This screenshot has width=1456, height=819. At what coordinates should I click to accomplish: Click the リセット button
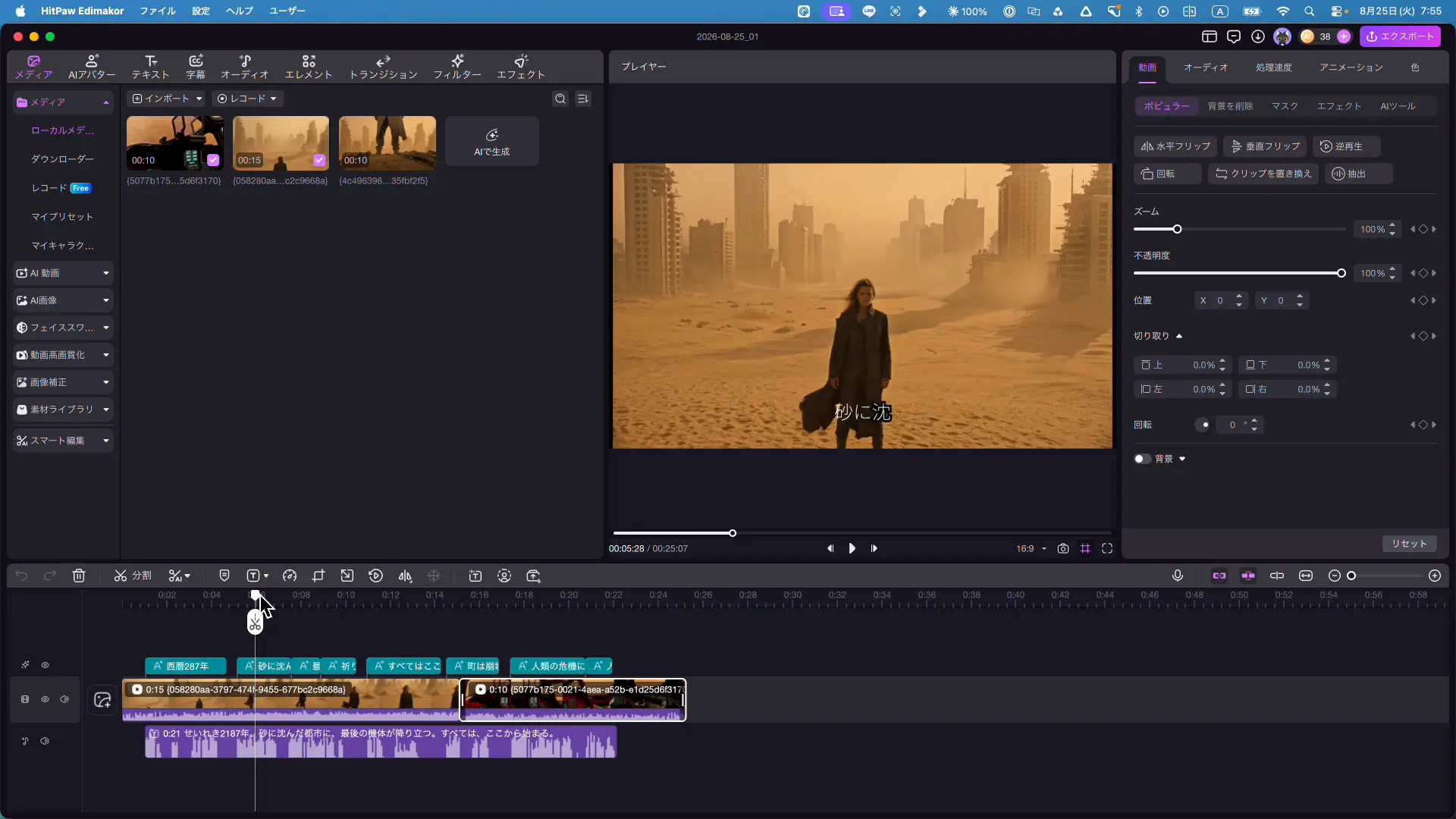tap(1409, 544)
